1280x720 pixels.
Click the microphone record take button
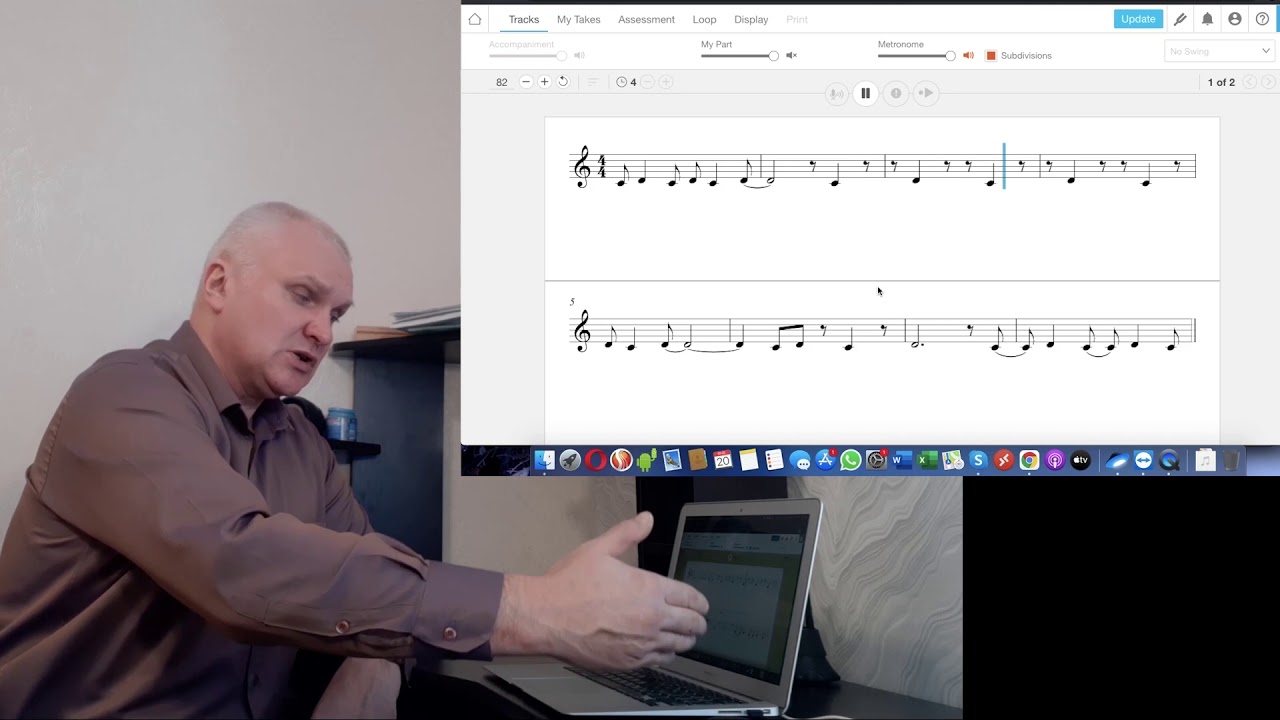pyautogui.click(x=836, y=93)
